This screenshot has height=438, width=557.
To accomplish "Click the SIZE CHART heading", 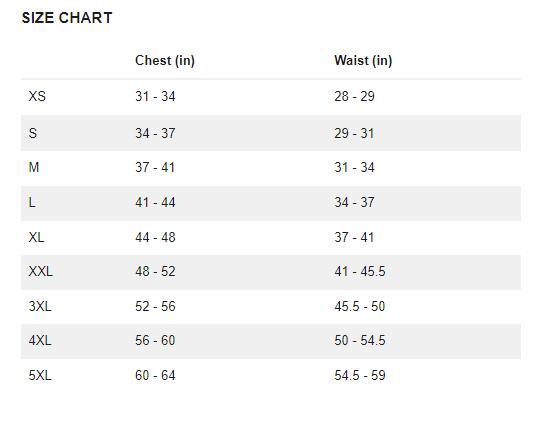I will pyautogui.click(x=67, y=18).
